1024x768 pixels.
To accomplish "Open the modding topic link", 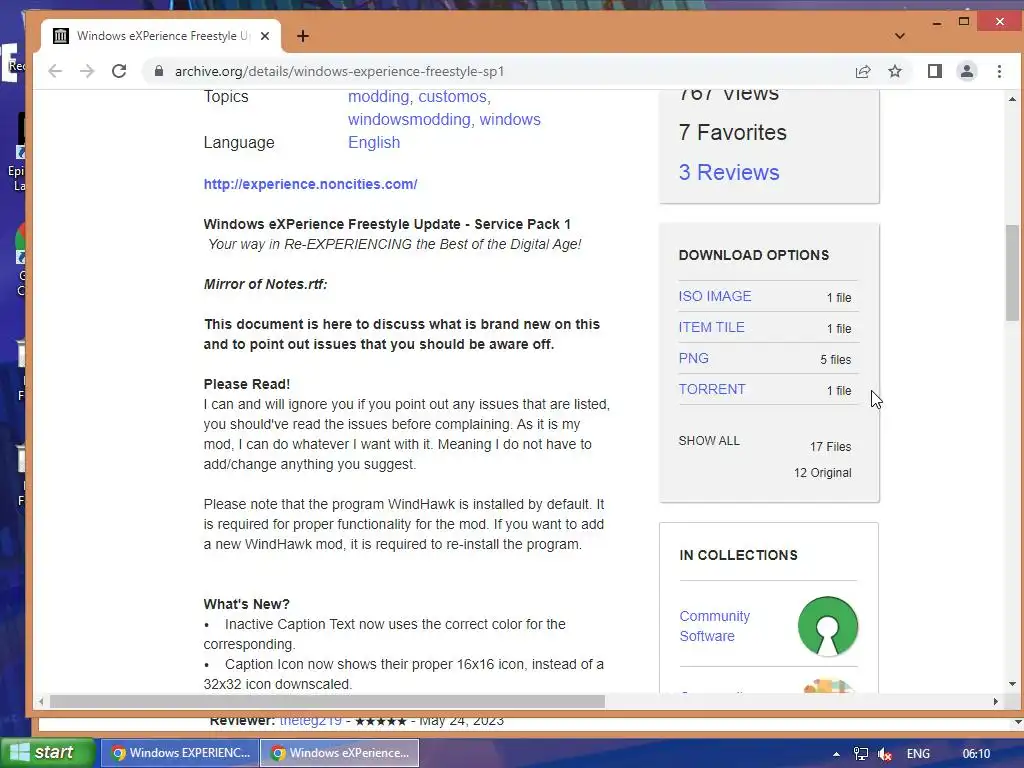I will tap(378, 97).
